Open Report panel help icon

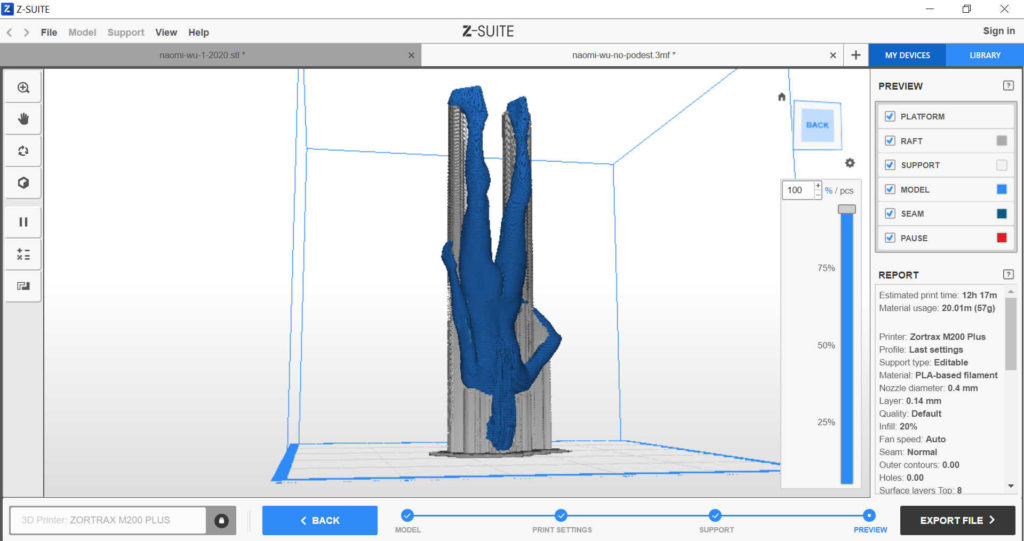point(1008,274)
